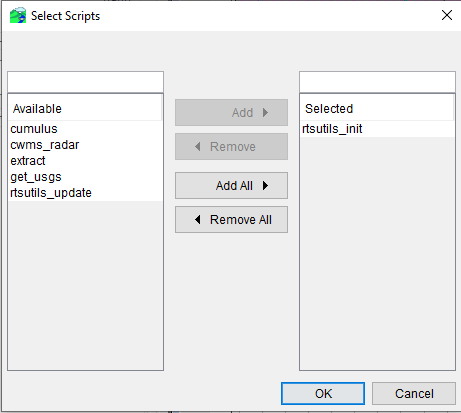Click Remove All to clear selected scripts
461x413 pixels.
(231, 220)
